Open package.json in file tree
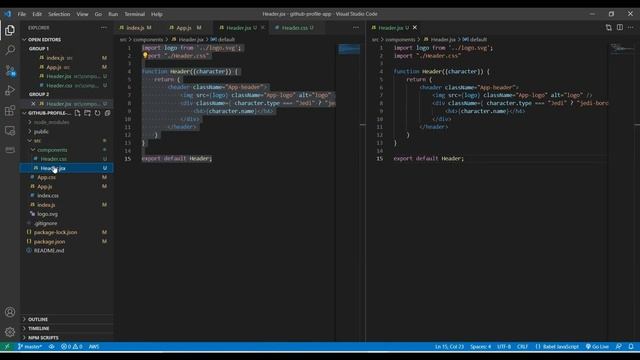Screen dimensions: 640x360 [49, 242]
